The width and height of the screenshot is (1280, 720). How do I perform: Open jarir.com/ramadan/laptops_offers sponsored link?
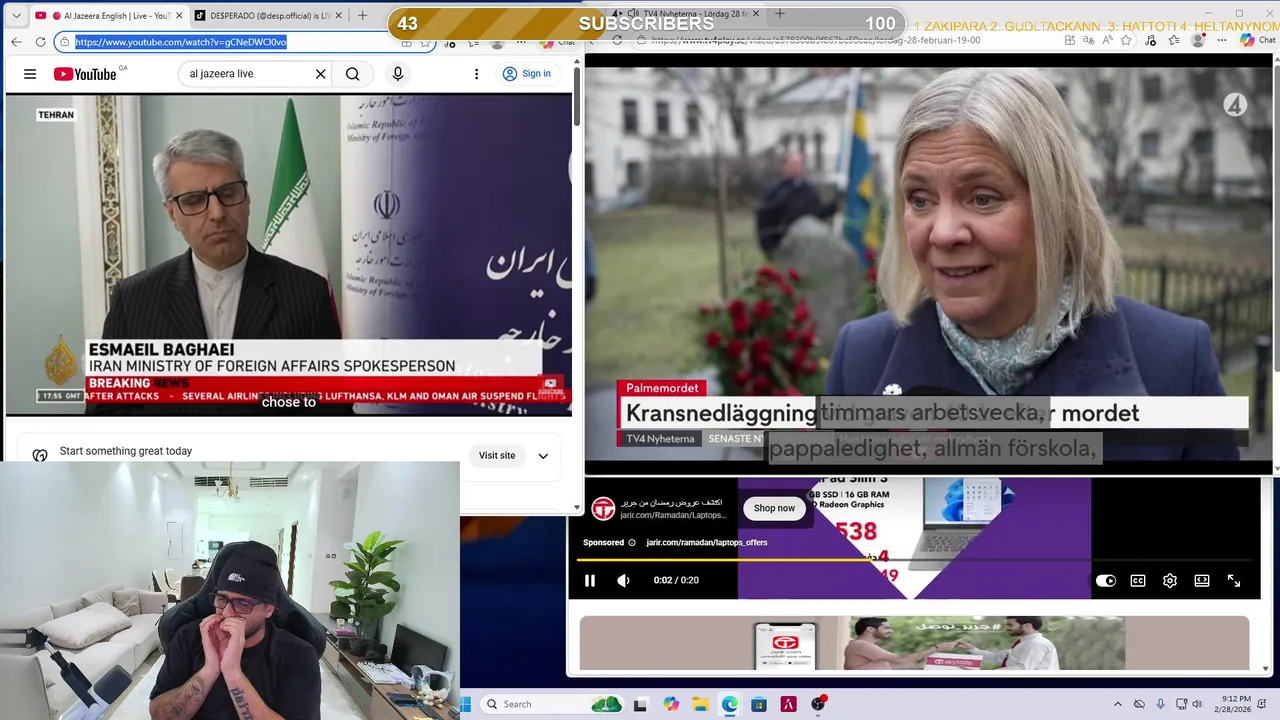pos(707,542)
